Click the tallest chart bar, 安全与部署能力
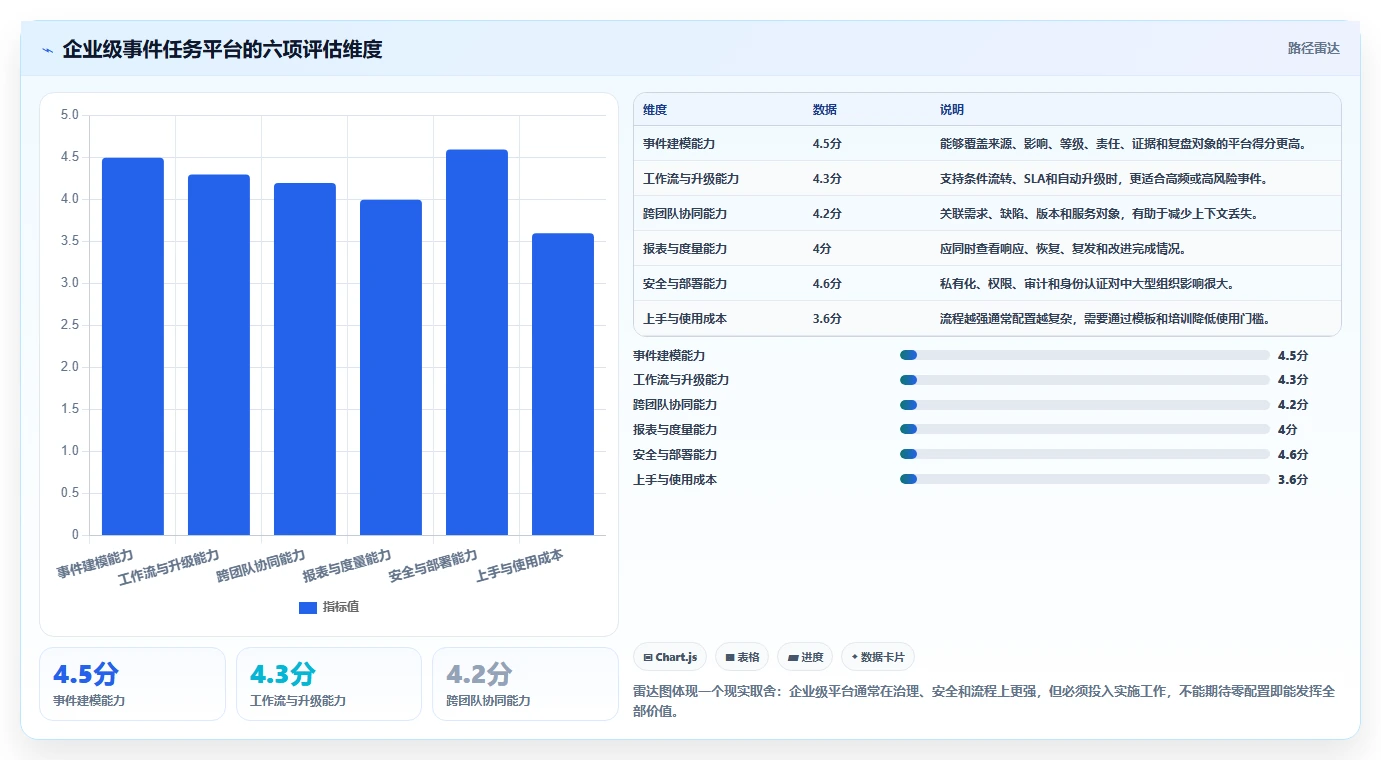Viewport: 1381px width, 760px height. [477, 342]
